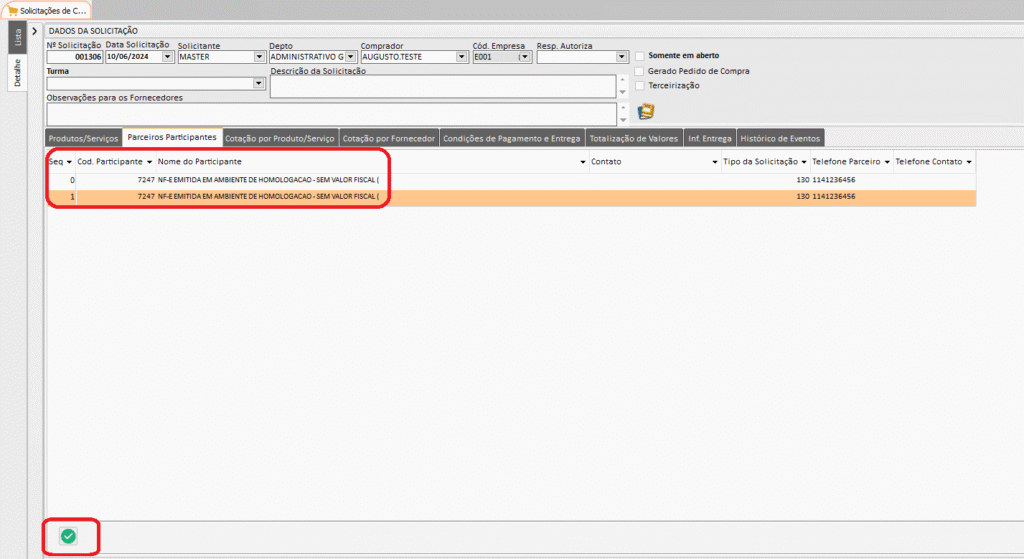Click the Solicitações de C... window tab
Viewport: 1024px width, 559px height.
47,10
